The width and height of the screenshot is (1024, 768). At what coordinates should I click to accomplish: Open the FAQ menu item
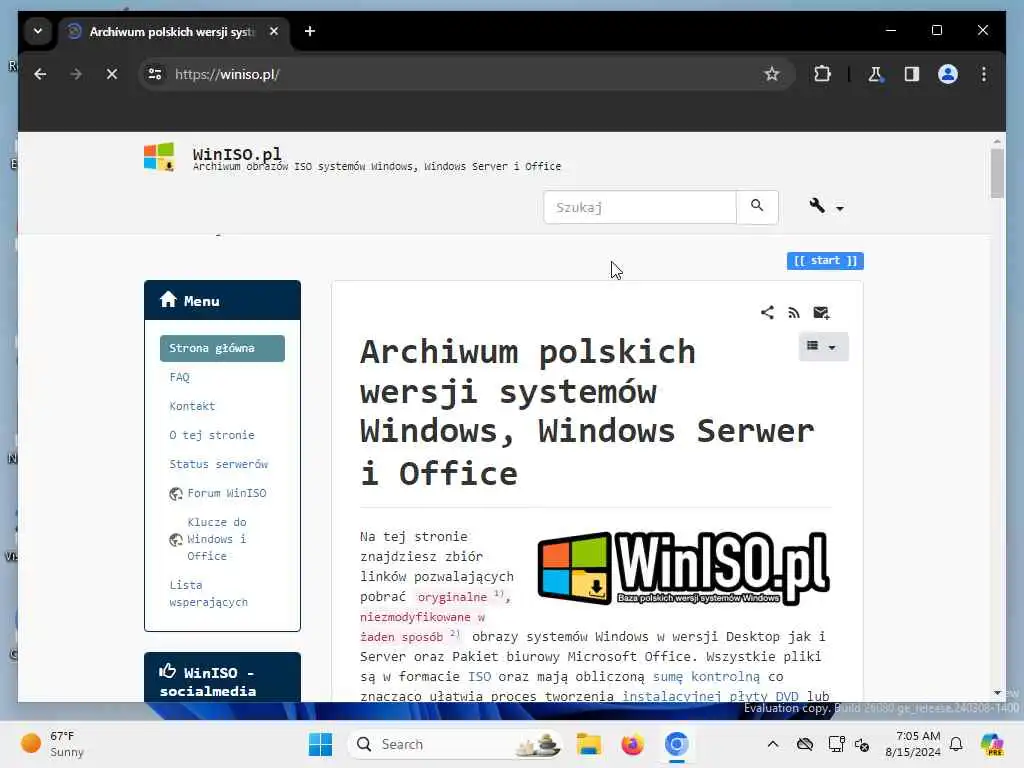click(180, 377)
